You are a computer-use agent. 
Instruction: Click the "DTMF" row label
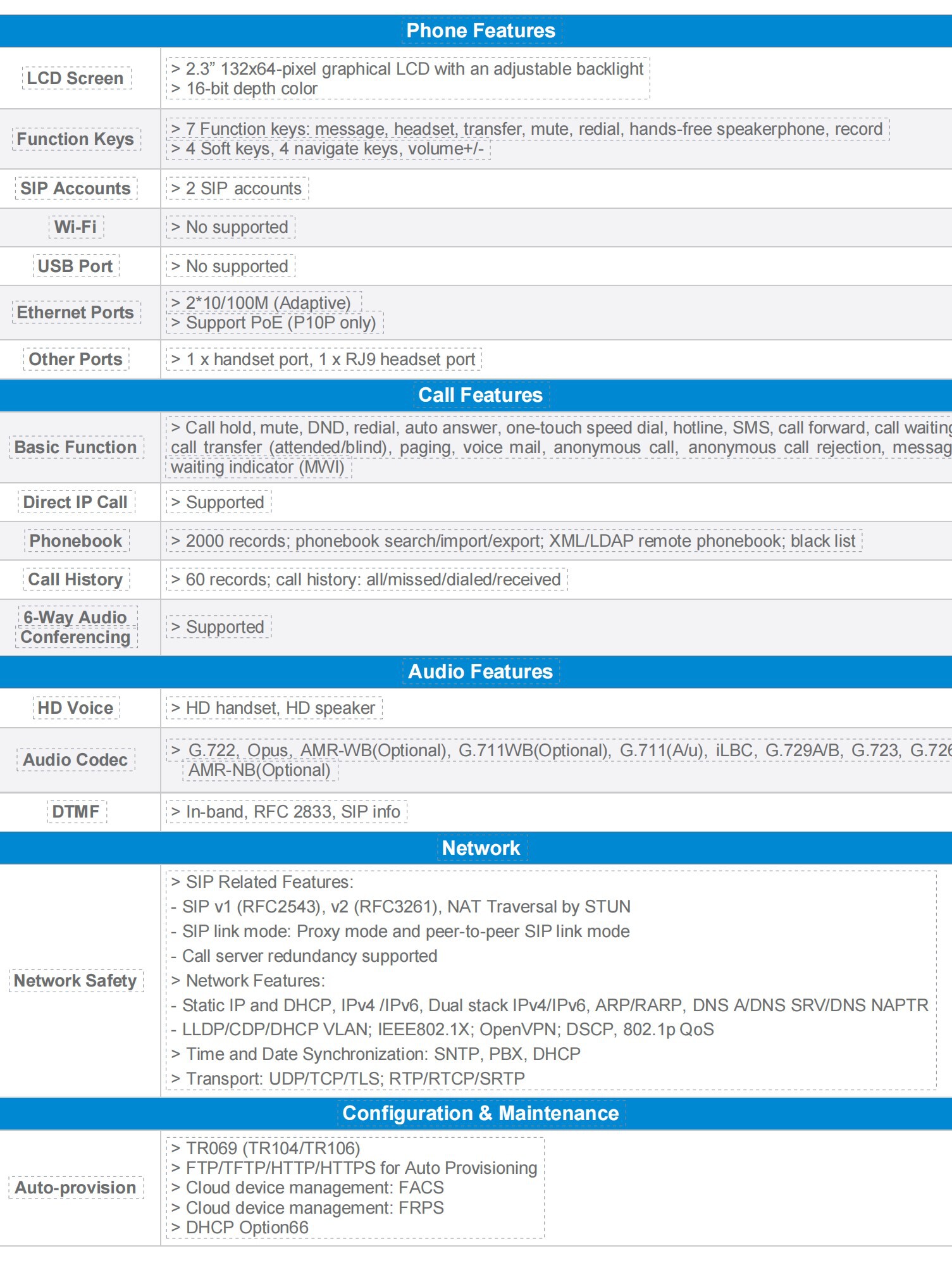pyautogui.click(x=76, y=811)
